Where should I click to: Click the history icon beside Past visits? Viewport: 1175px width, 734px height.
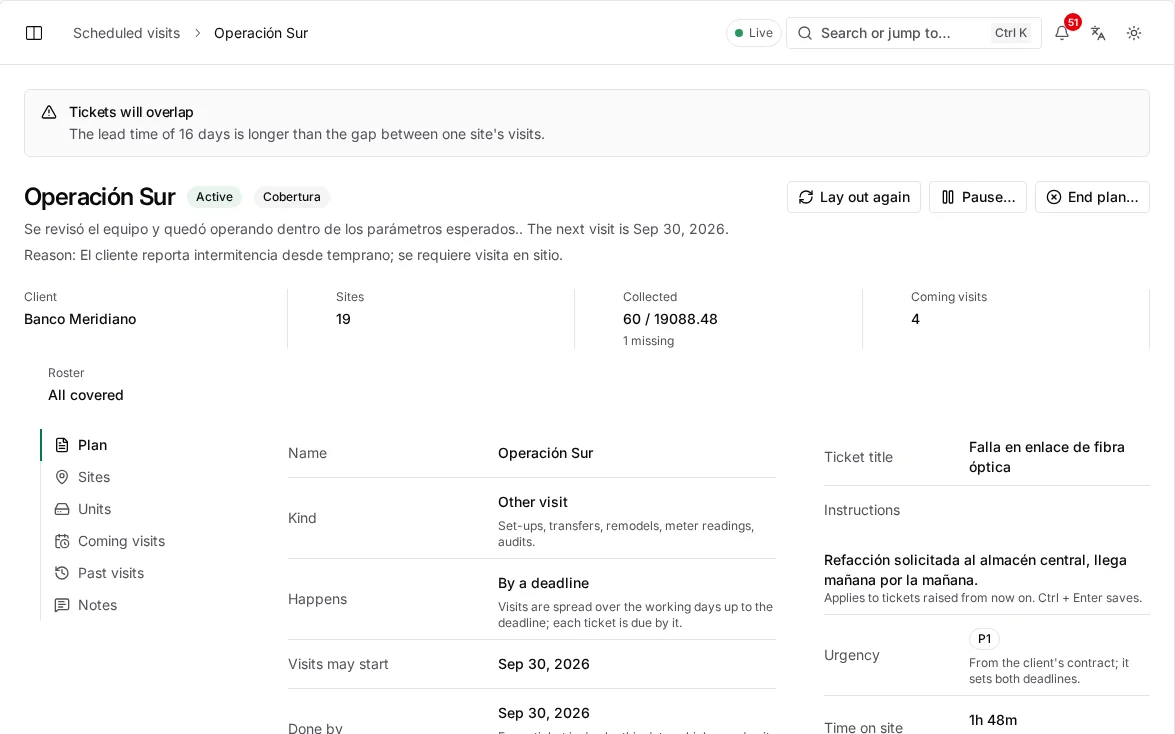pyautogui.click(x=62, y=574)
